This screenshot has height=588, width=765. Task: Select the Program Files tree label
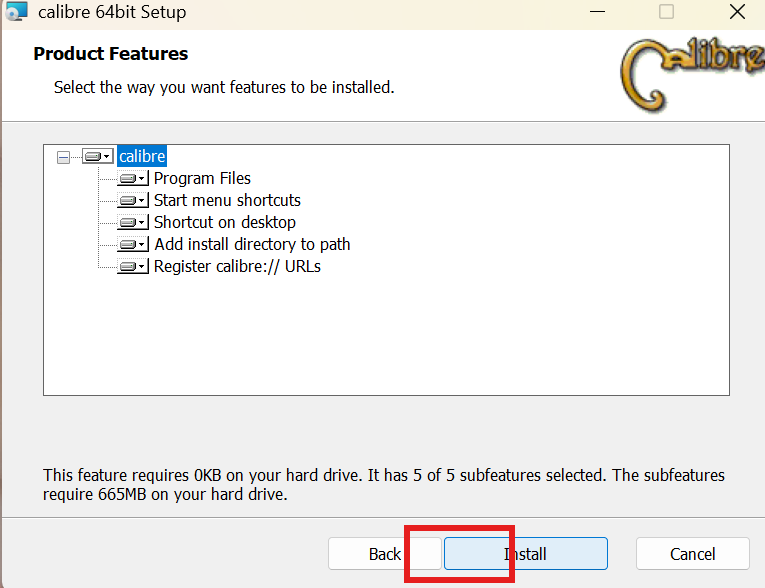202,179
